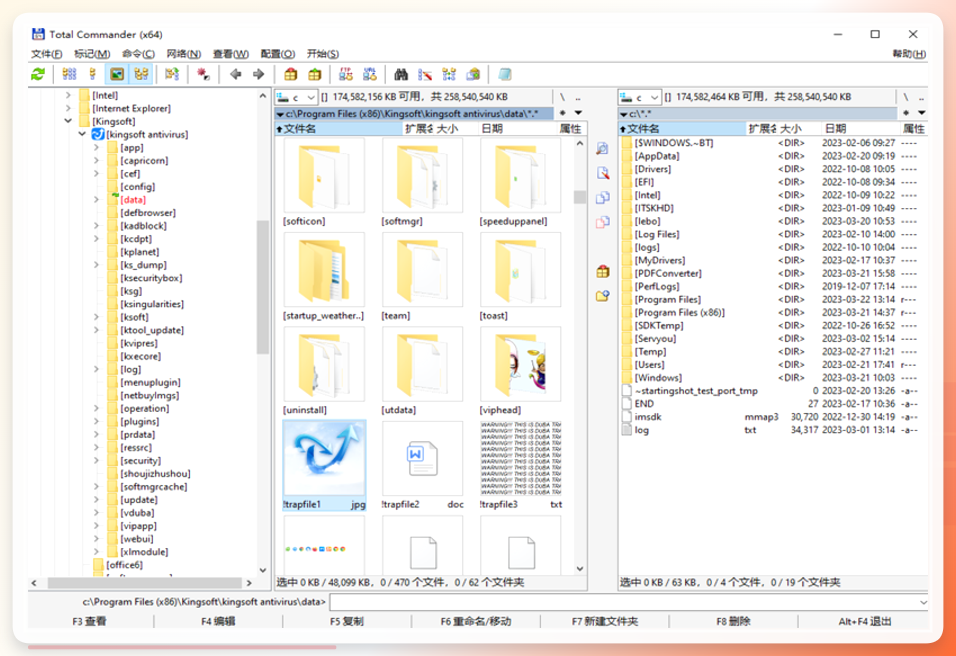
Task: Expand the [plugins] tree folder chevron
Action: pyautogui.click(x=96, y=421)
